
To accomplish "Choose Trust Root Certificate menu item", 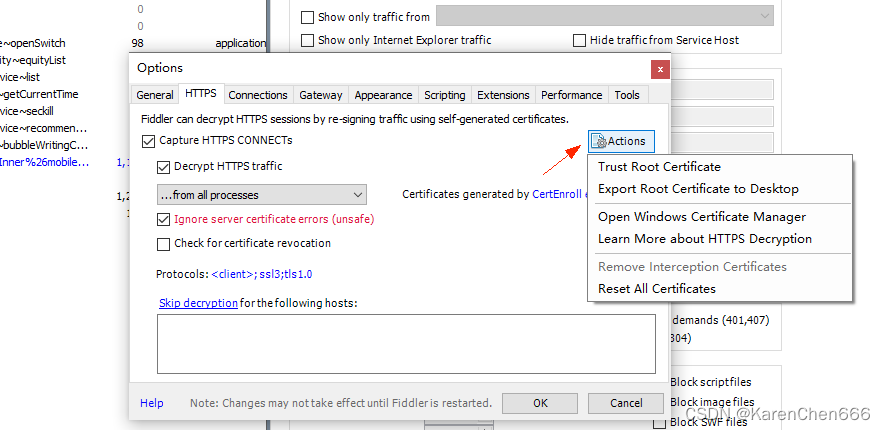I will pos(720,167).
